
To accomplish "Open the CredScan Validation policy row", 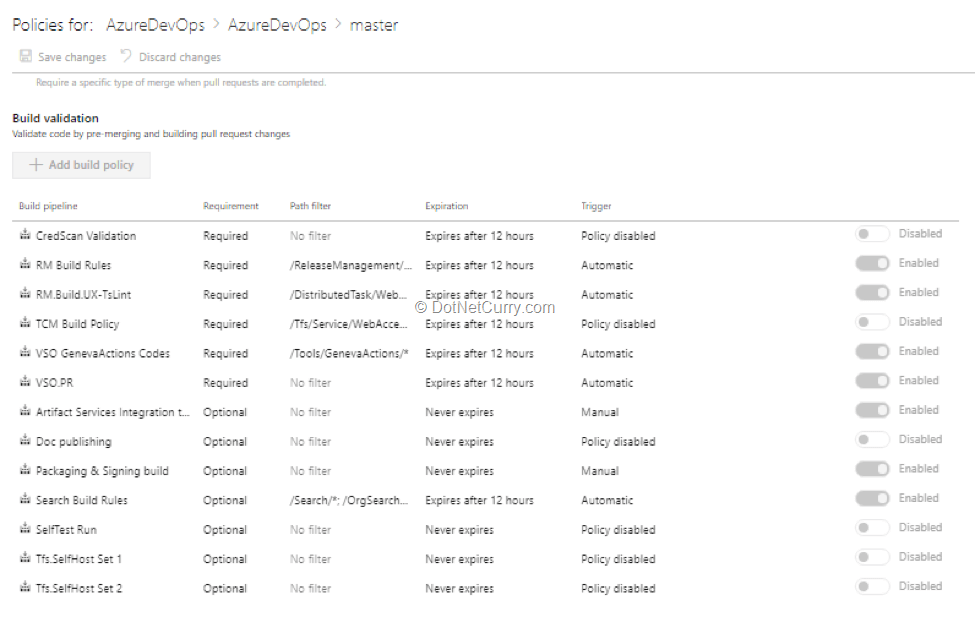I will (x=485, y=235).
